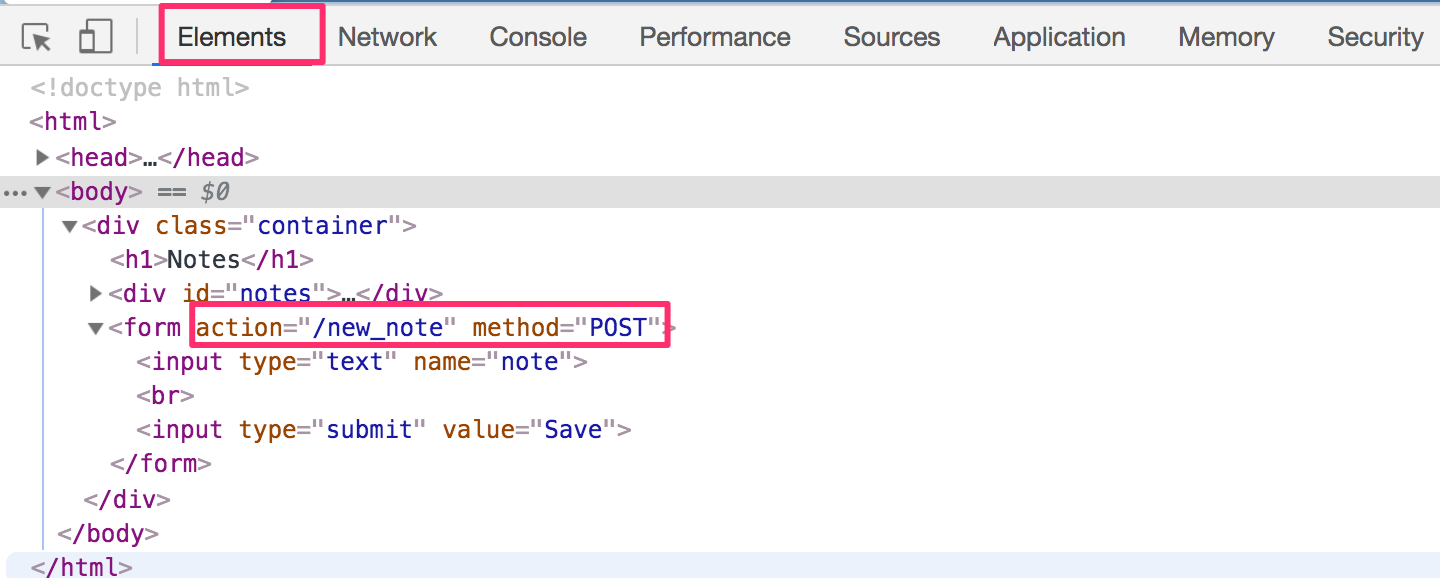Select the text input named note
Screen dimensions: 1440x578
tap(362, 361)
